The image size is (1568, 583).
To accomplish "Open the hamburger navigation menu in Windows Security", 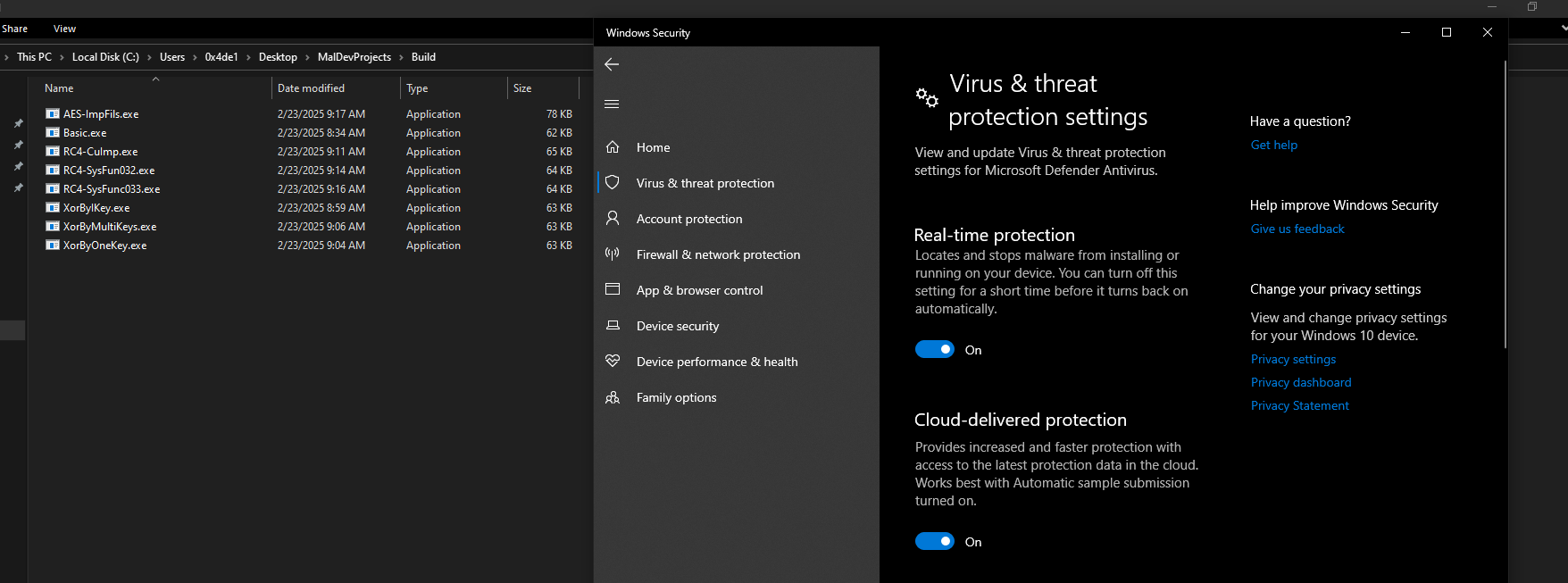I will [x=612, y=104].
